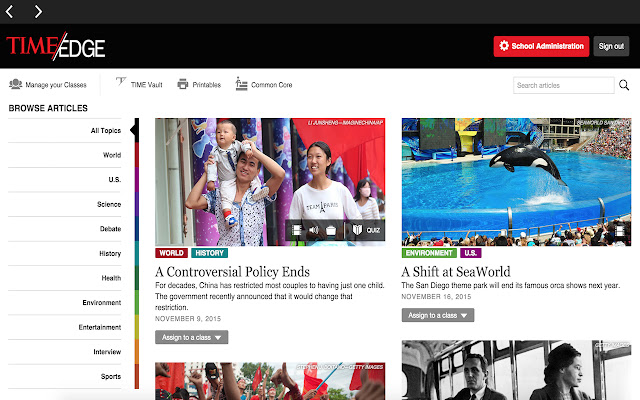Open the Common Core section
The image size is (640, 400).
(264, 84)
